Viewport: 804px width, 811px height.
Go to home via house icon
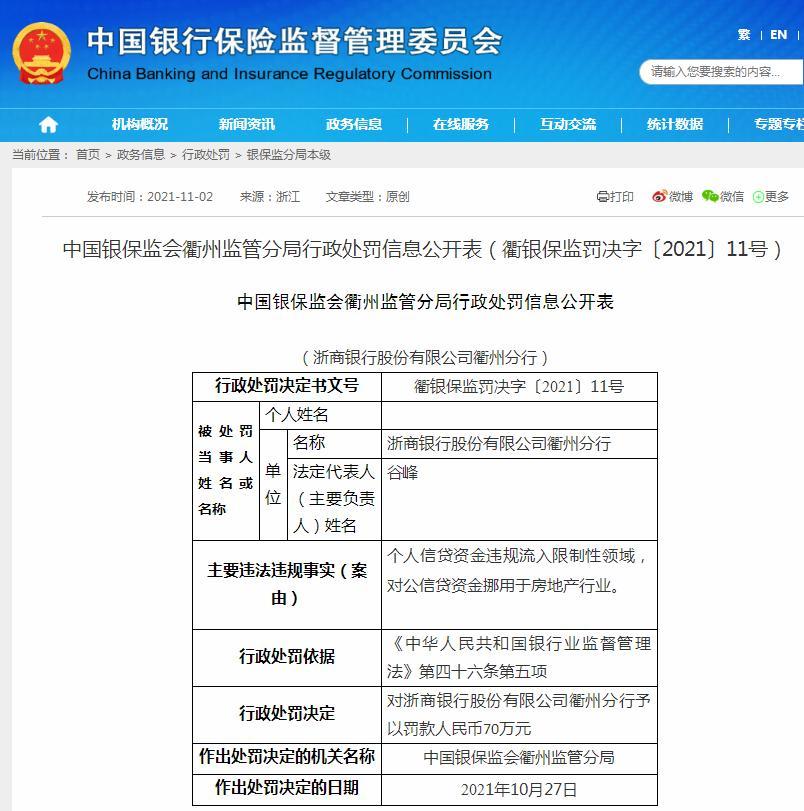coord(48,124)
